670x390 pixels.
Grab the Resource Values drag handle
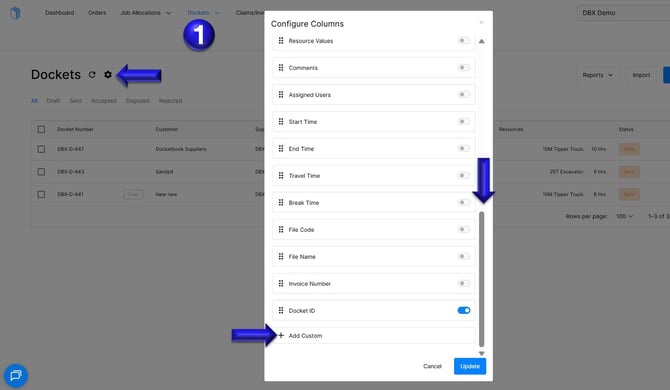pyautogui.click(x=281, y=41)
